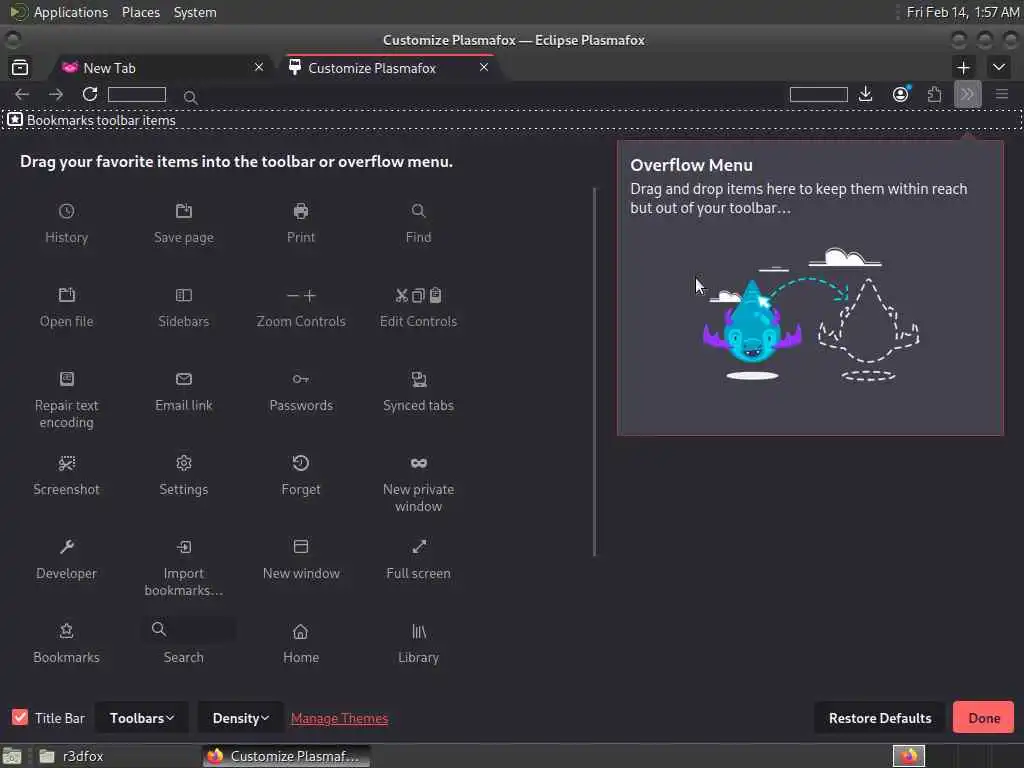Image resolution: width=1024 pixels, height=768 pixels.
Task: Click the Synced tabs icon
Action: pos(418,379)
